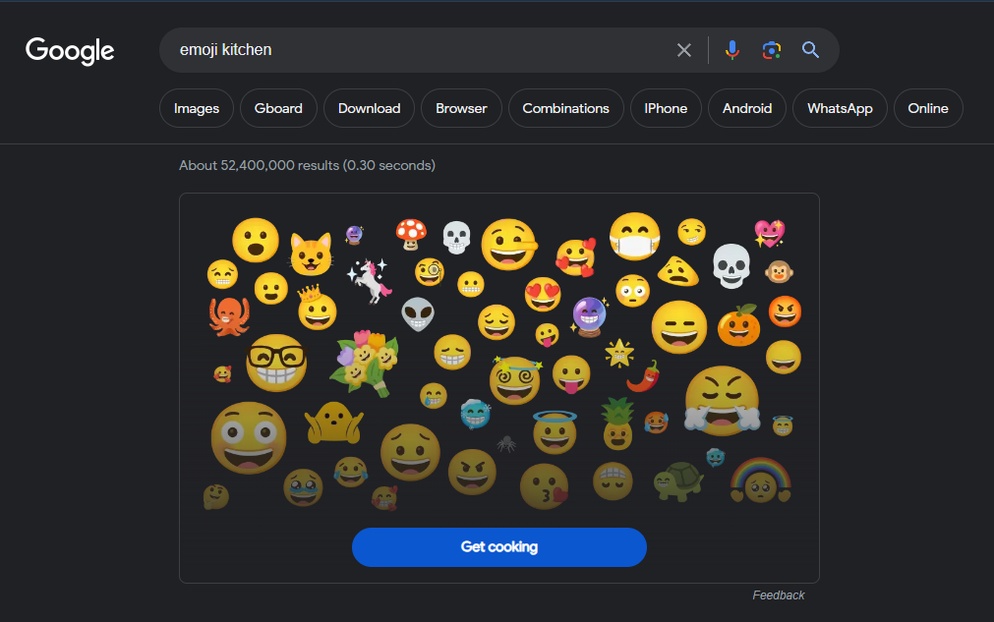Select the heart-eyes face emoji
This screenshot has height=622, width=994.
click(543, 294)
